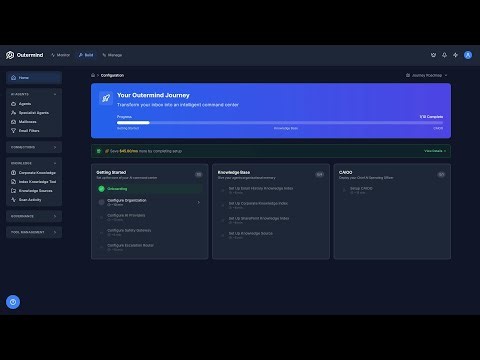
Task: Open the Configure Organization step
Action: click(x=149, y=202)
